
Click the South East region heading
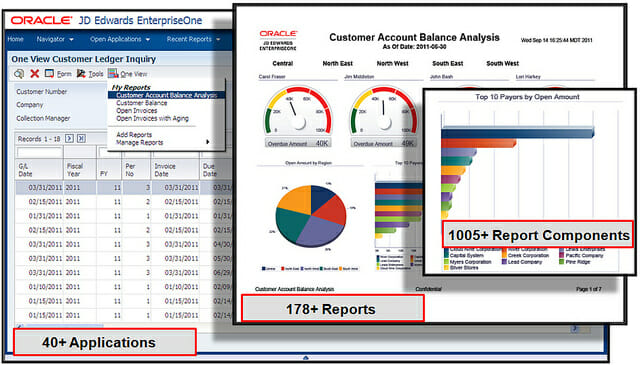click(447, 64)
